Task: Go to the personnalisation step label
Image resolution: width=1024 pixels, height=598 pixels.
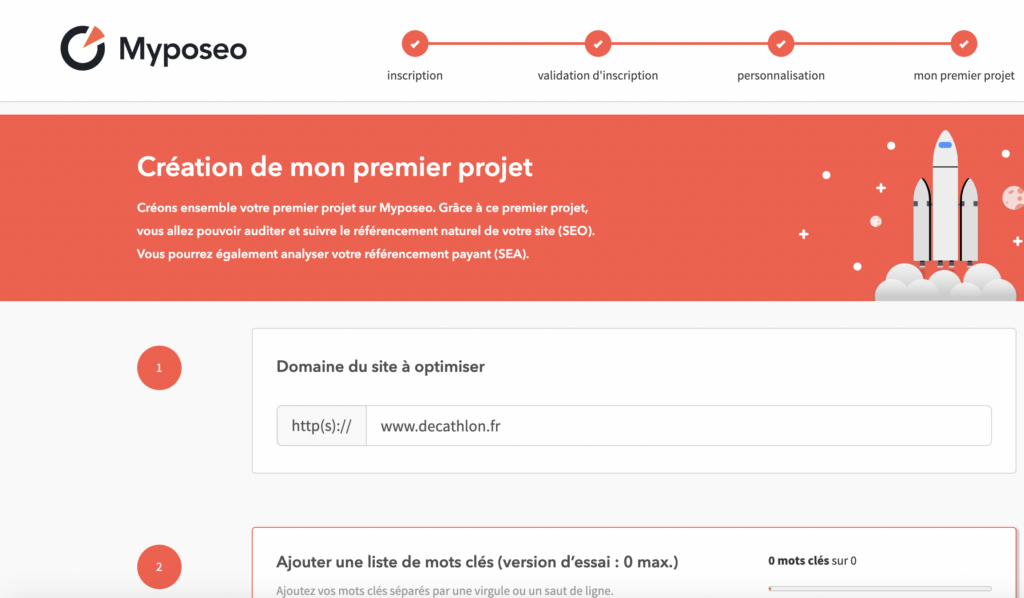Action: pyautogui.click(x=780, y=76)
